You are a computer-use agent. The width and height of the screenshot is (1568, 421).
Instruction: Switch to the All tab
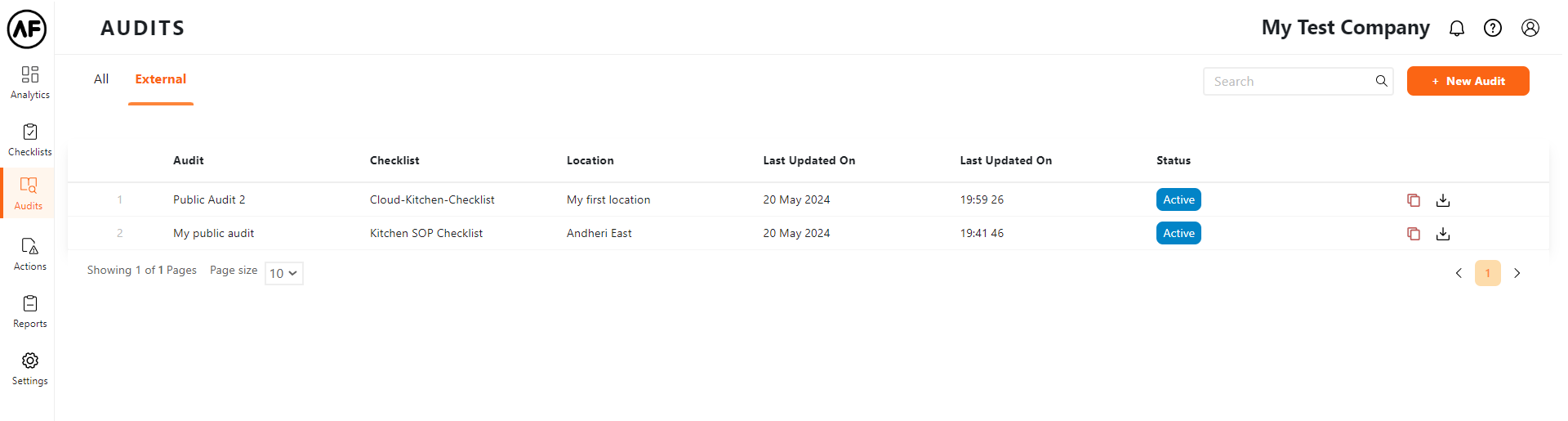point(101,79)
